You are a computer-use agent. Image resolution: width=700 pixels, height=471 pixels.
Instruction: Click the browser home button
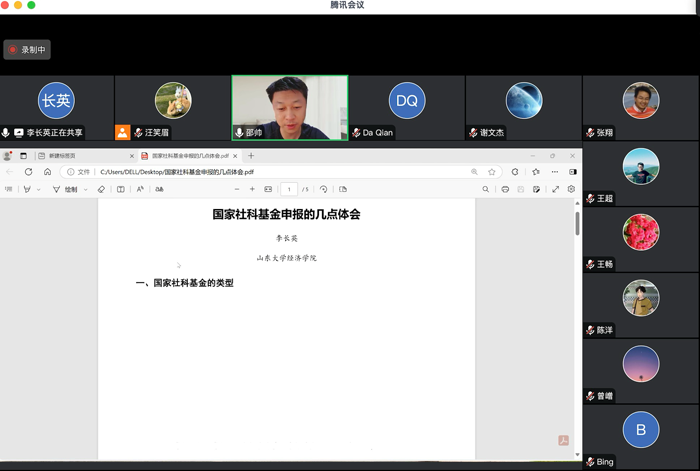tap(47, 172)
